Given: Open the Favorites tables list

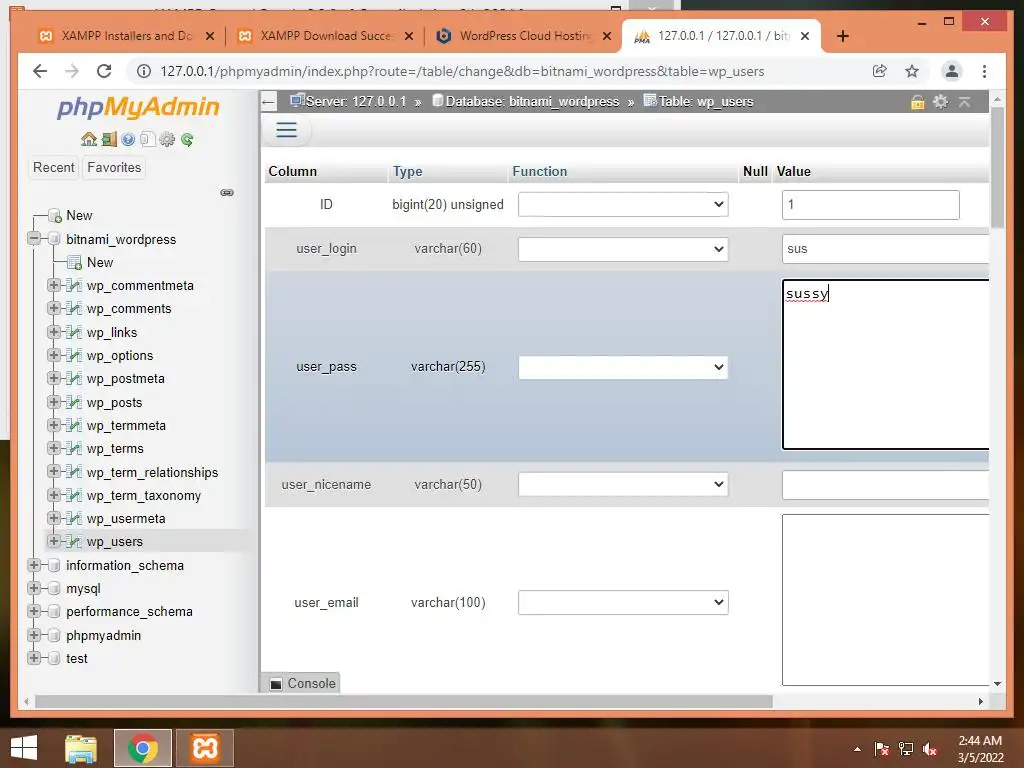Looking at the screenshot, I should (x=114, y=168).
